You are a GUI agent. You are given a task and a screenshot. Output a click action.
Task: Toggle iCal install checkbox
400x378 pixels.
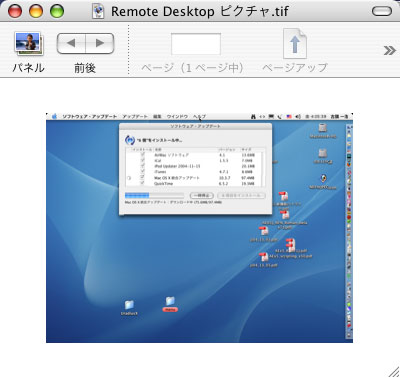point(142,160)
